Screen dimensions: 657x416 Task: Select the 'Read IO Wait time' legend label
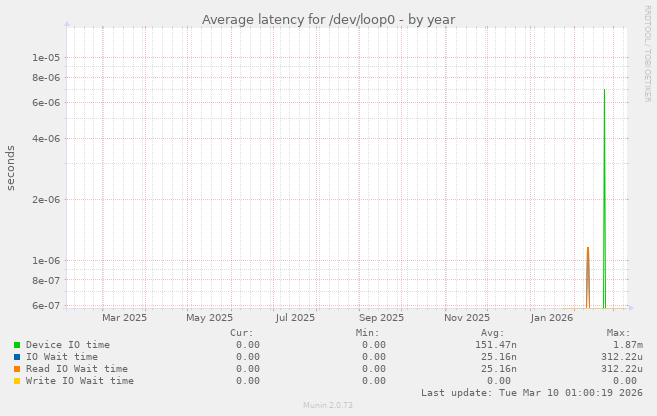77,369
